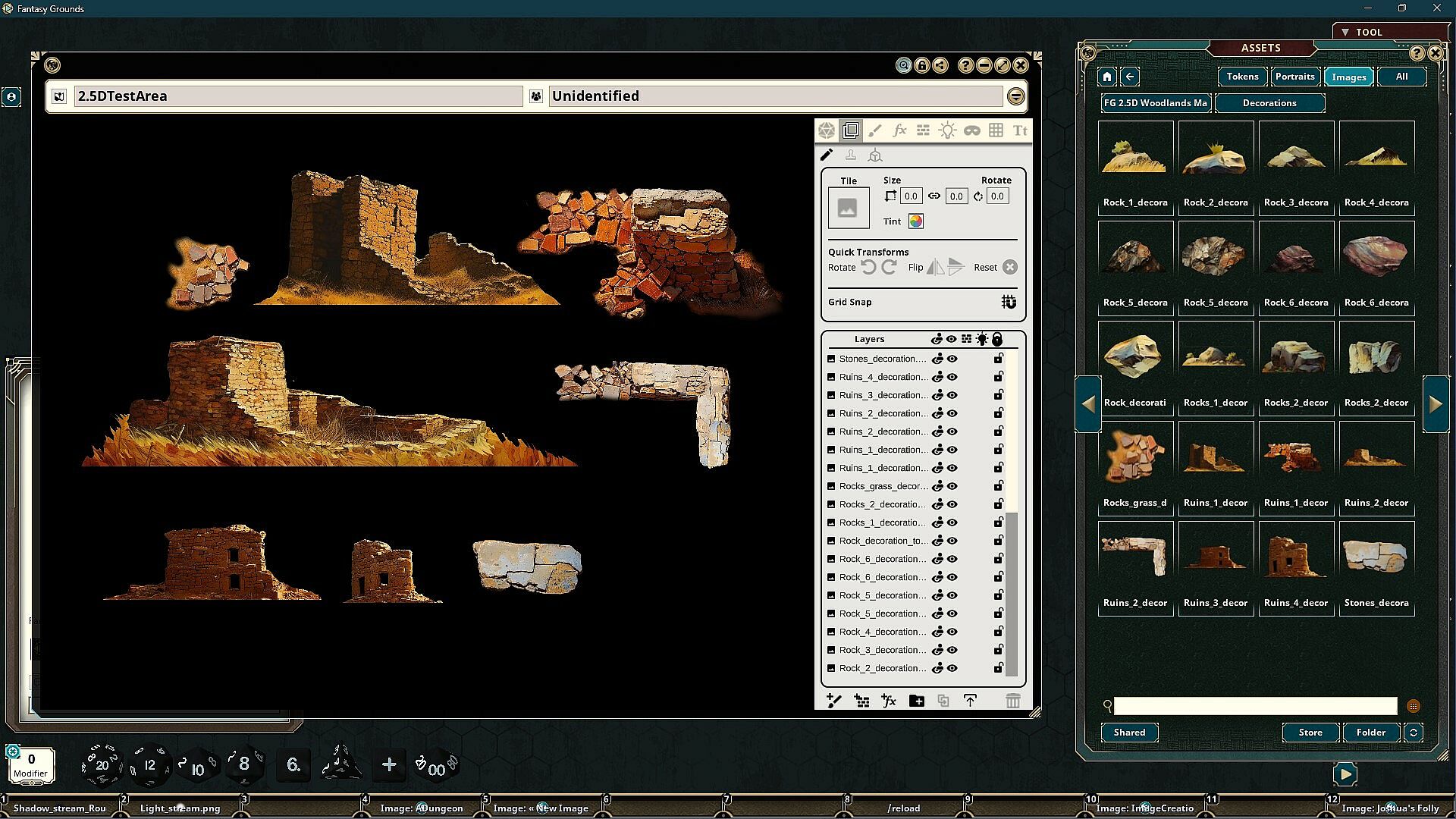The height and width of the screenshot is (819, 1456).
Task: Open the Tint color picker
Action: coord(915,221)
